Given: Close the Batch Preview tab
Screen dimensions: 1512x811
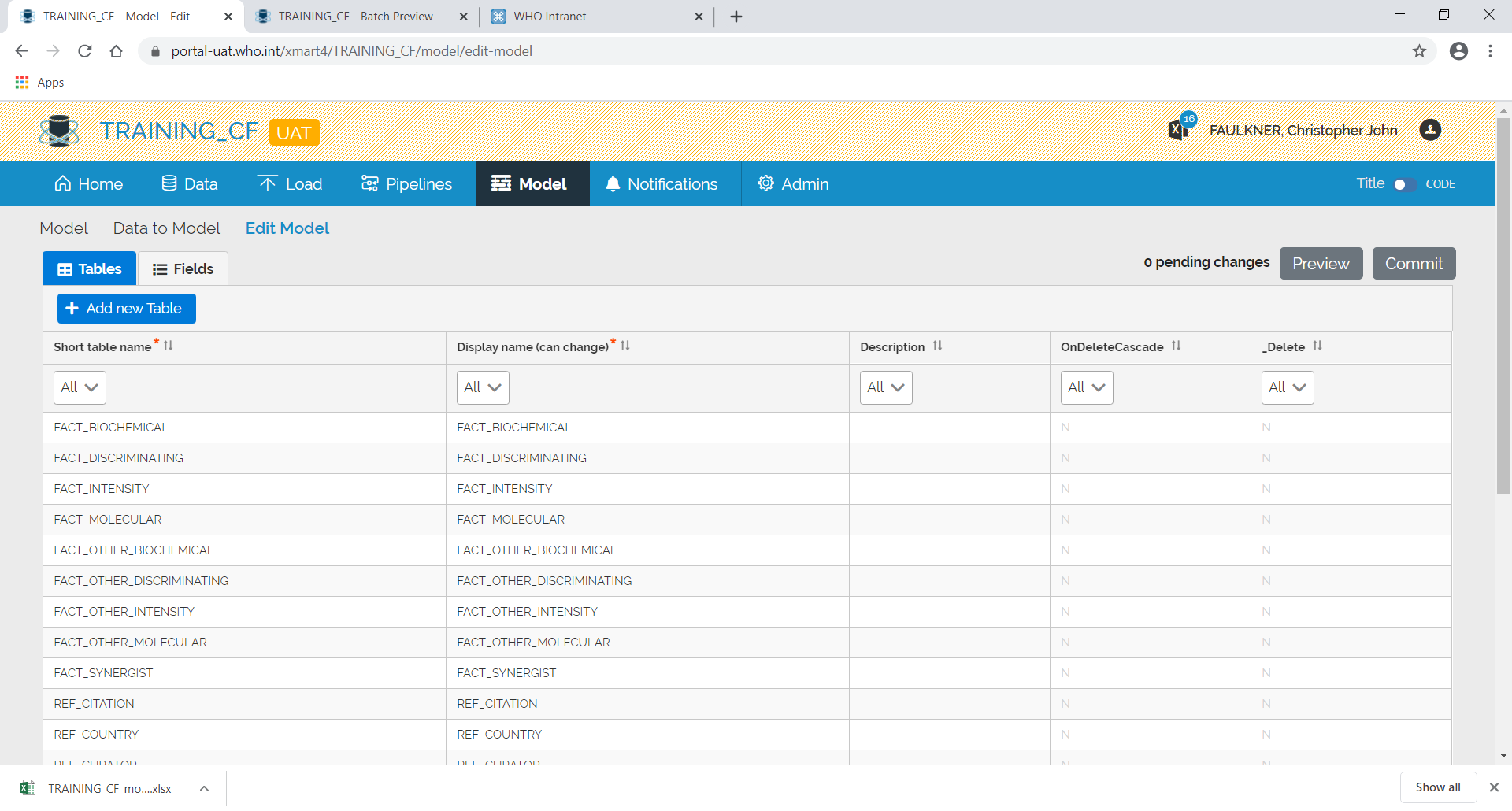Looking at the screenshot, I should tap(463, 17).
